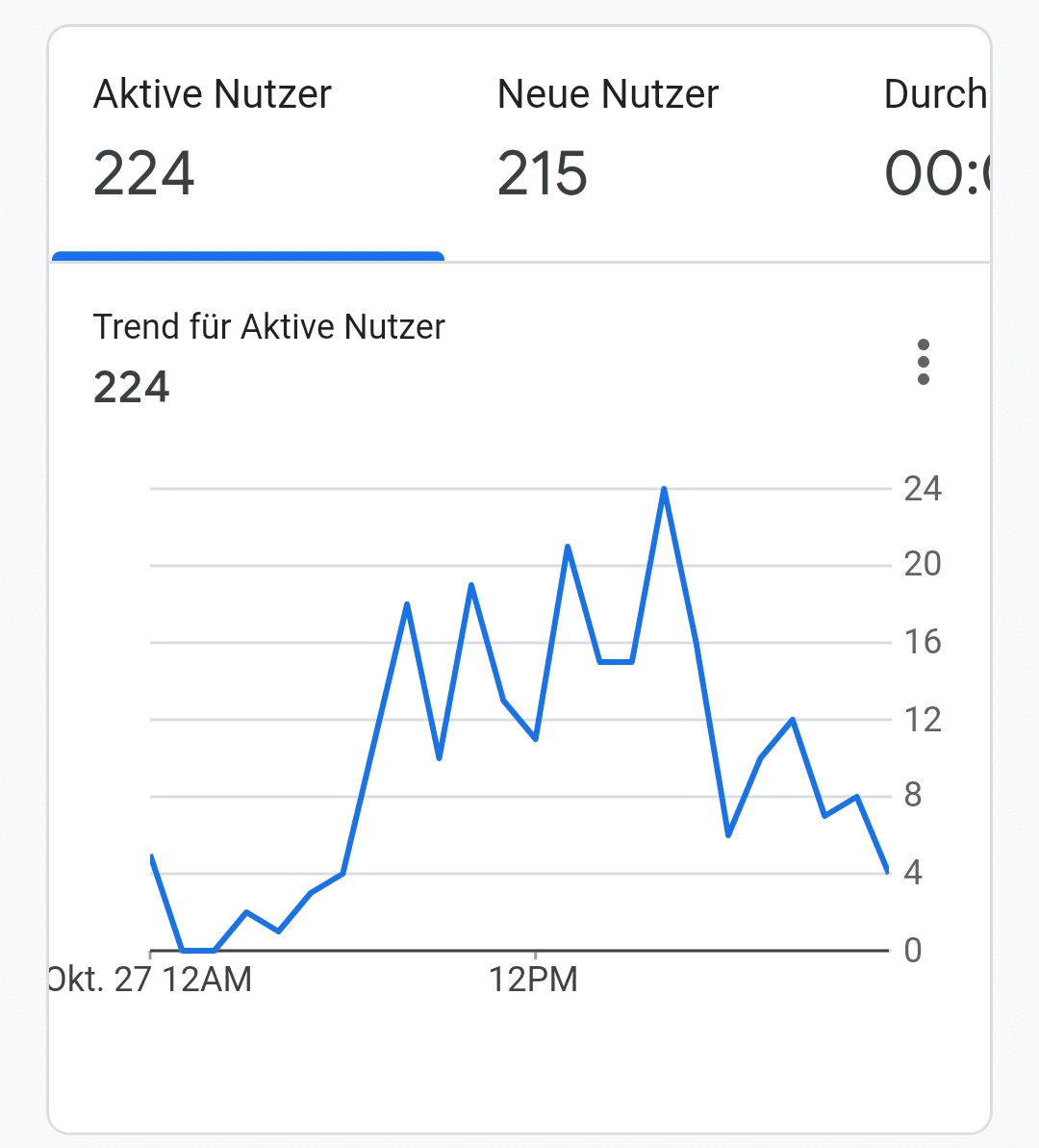Click the zero-value dip after midnight on chart
This screenshot has width=1039, height=1148.
pos(198,950)
